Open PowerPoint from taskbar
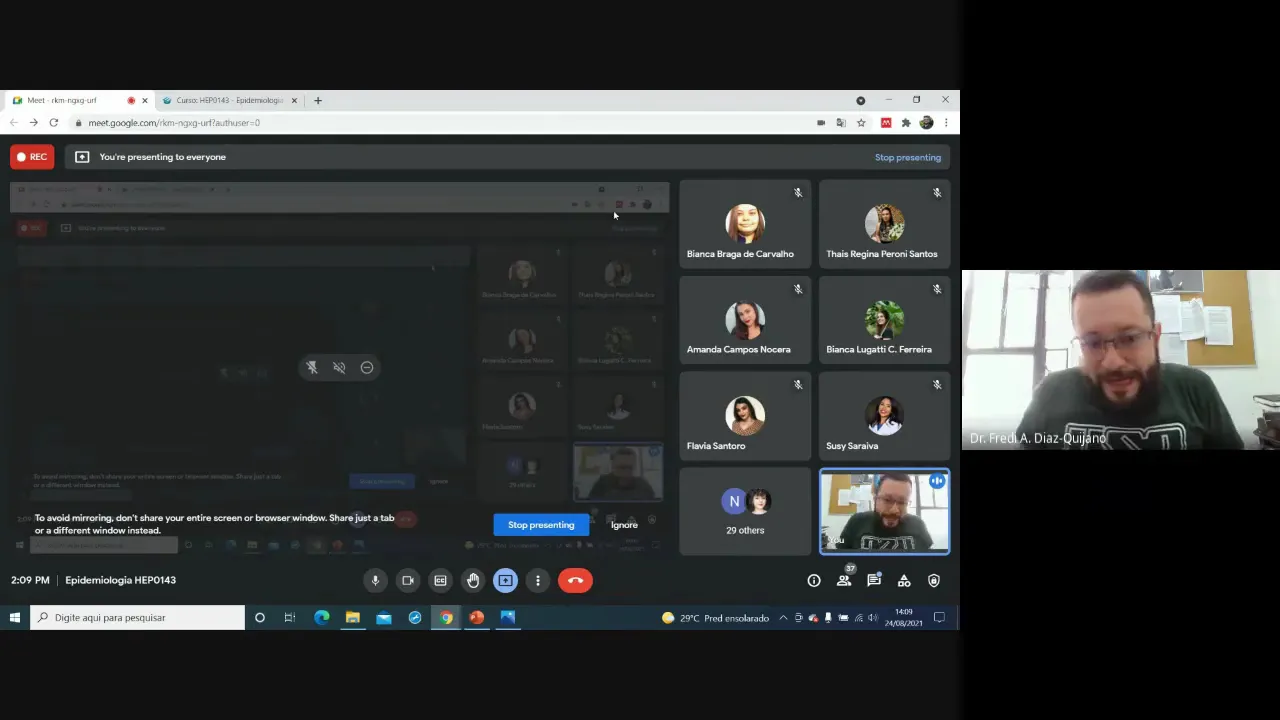This screenshot has height=720, width=1280. pyautogui.click(x=477, y=618)
